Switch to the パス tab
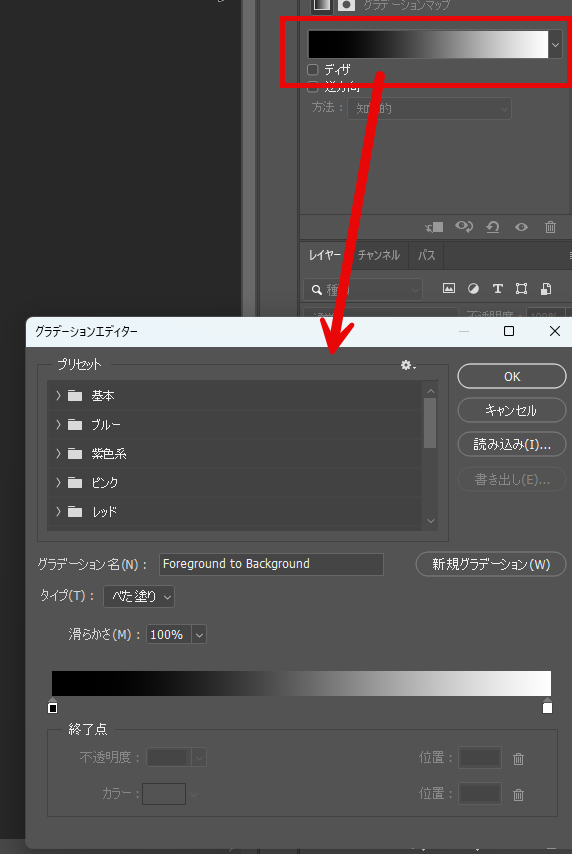The image size is (572, 854). (427, 255)
